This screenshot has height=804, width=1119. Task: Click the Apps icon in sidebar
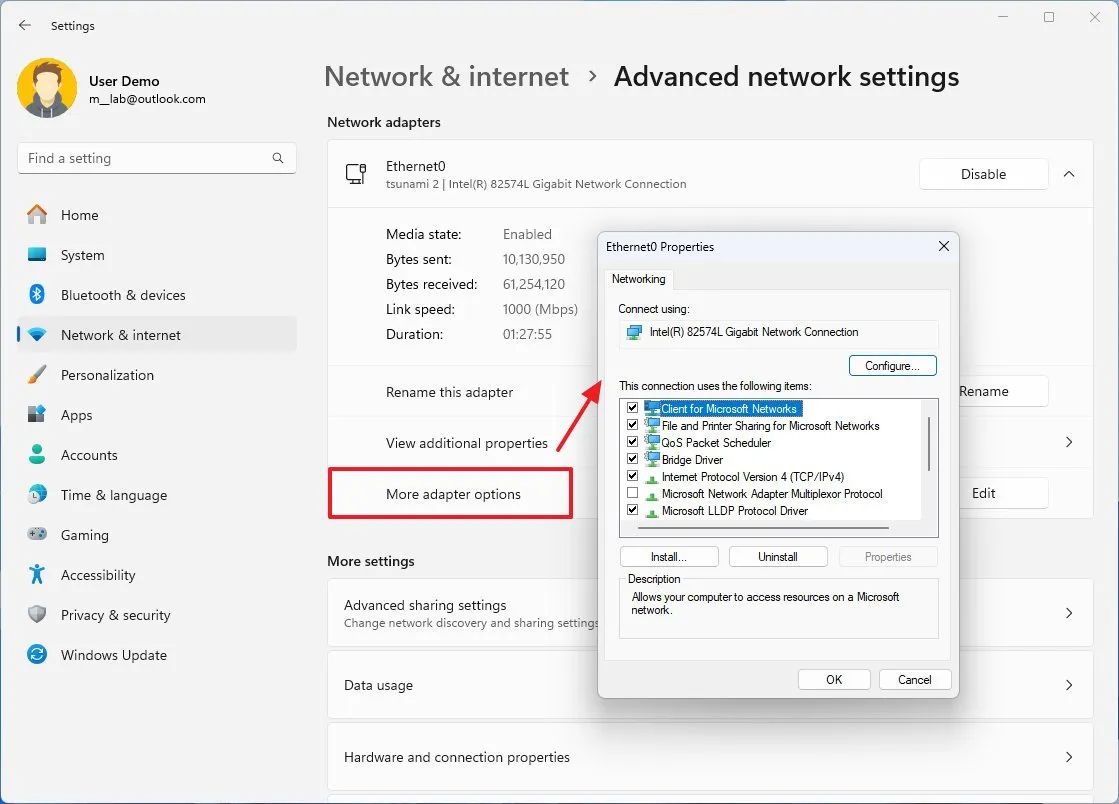pos(37,414)
